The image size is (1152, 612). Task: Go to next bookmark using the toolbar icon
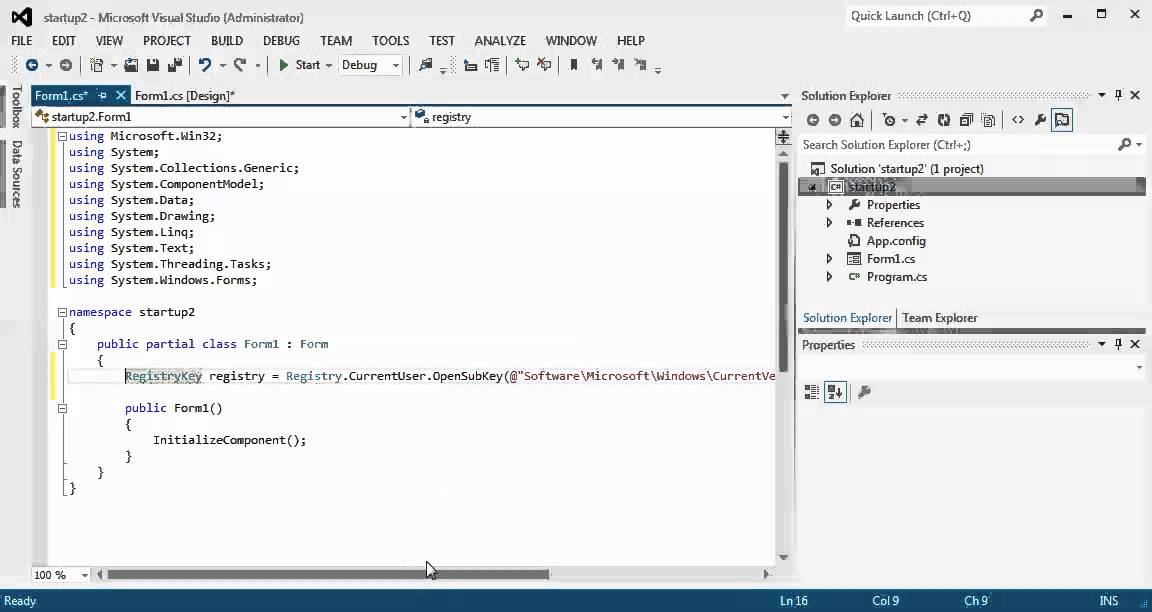tap(619, 65)
